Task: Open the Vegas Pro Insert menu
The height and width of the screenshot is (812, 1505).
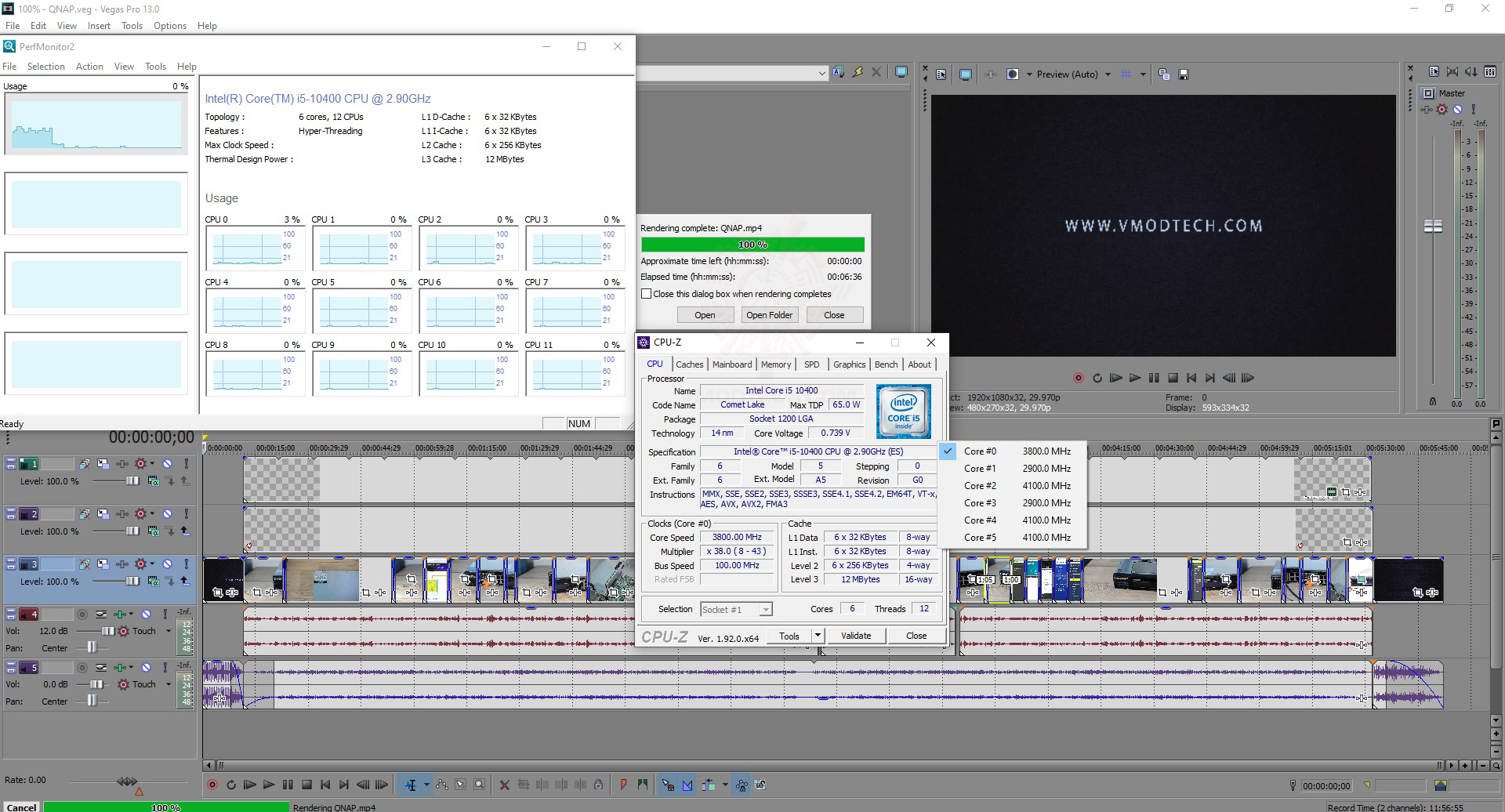Action: (99, 26)
